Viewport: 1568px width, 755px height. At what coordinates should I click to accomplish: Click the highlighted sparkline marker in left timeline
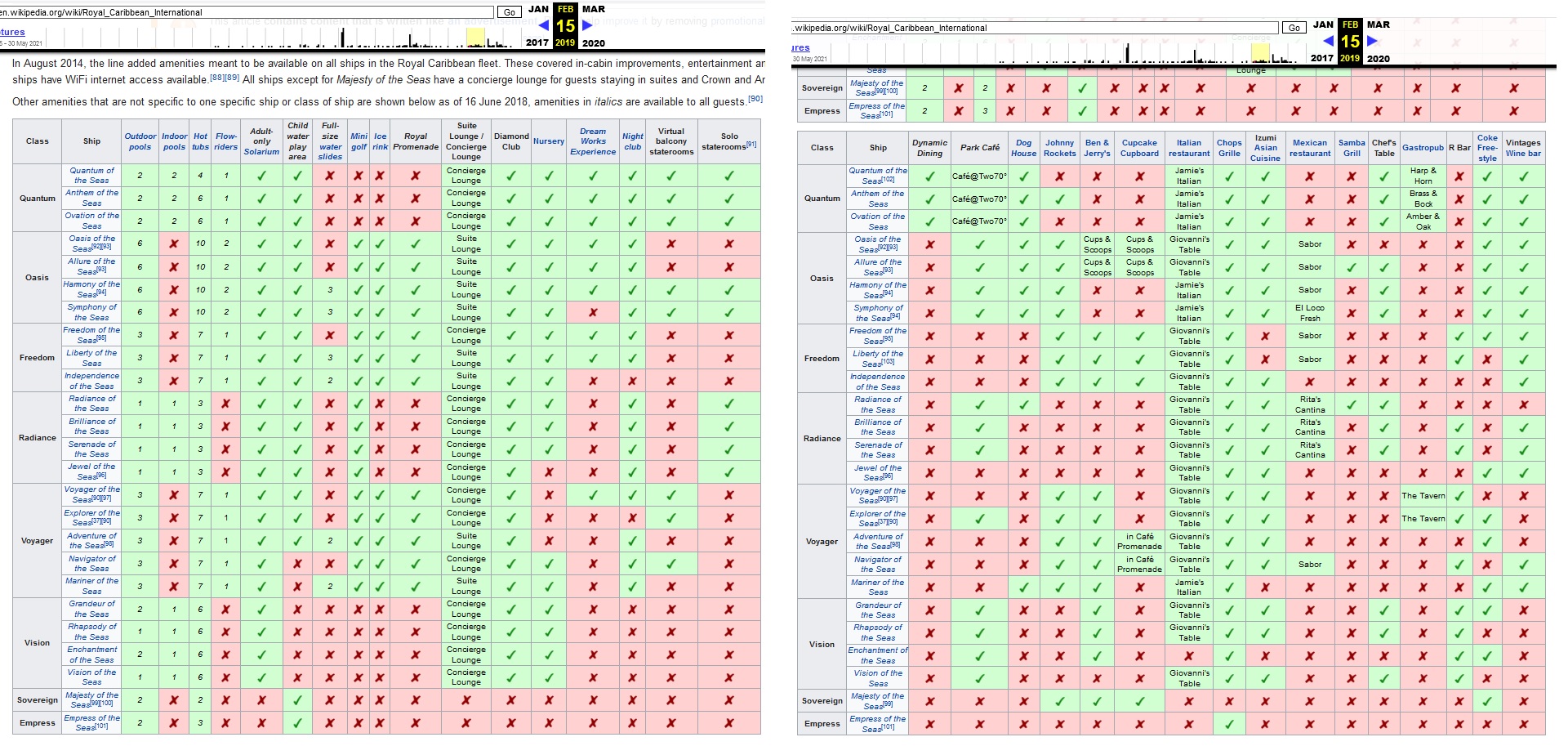point(475,37)
